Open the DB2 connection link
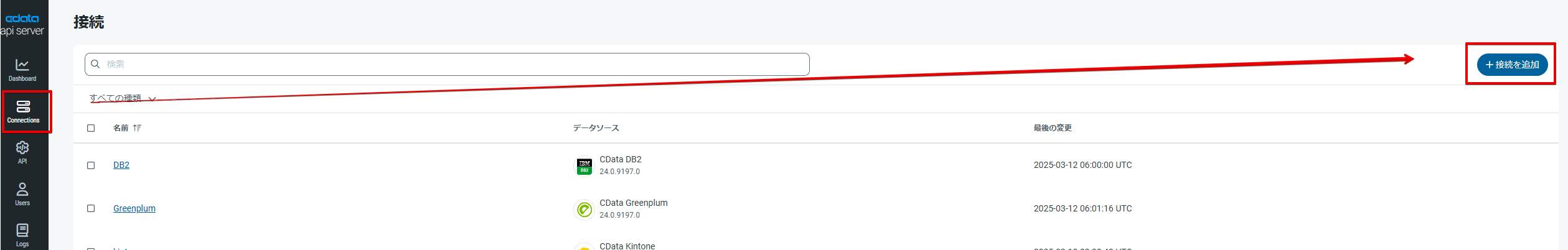This screenshot has width=1568, height=250. 121,165
